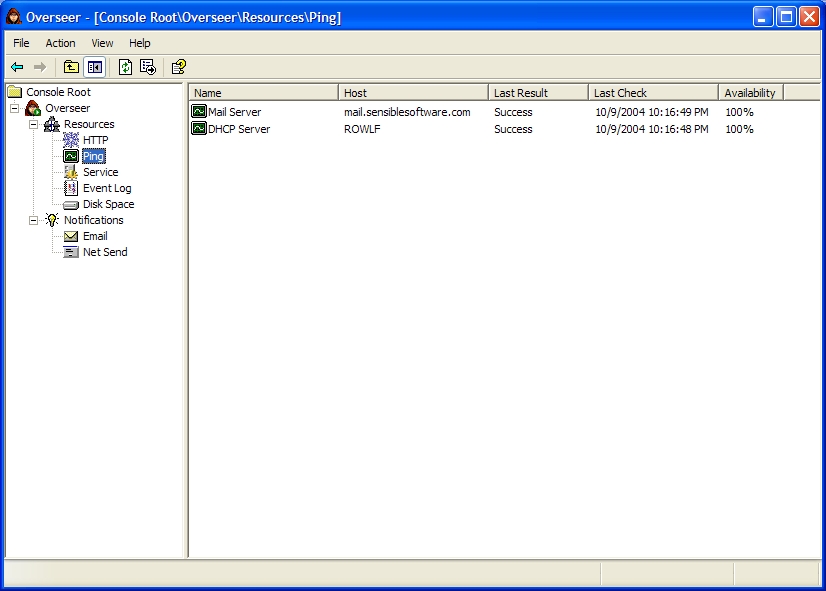Close the Overseer window
Viewport: 826px width, 591px height.
click(809, 17)
